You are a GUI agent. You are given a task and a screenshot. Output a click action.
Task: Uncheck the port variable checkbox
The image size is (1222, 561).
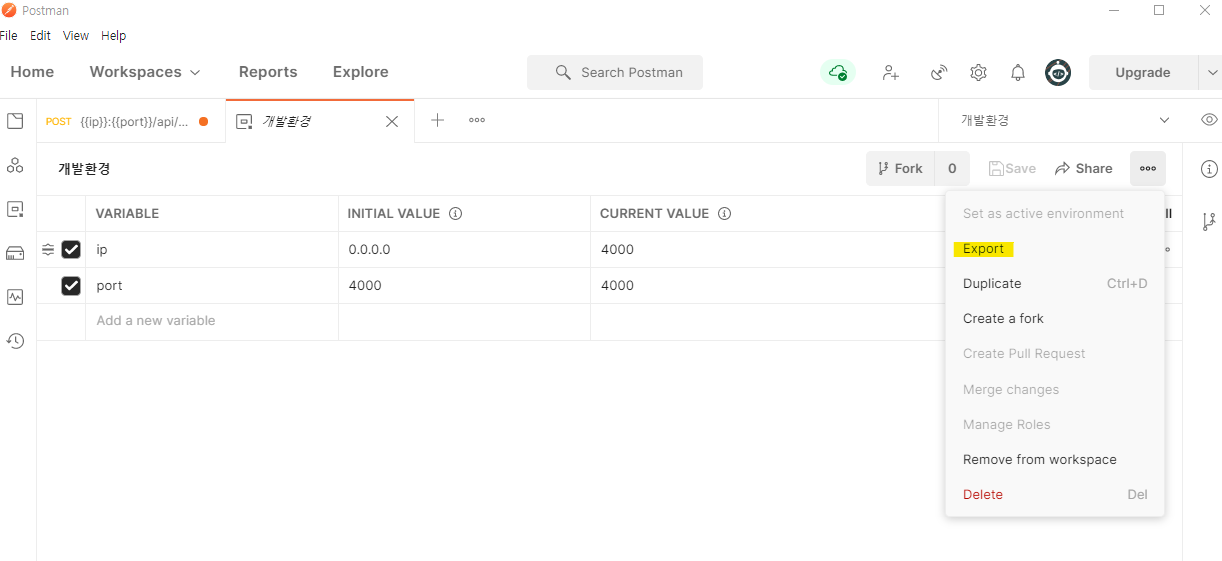point(71,286)
